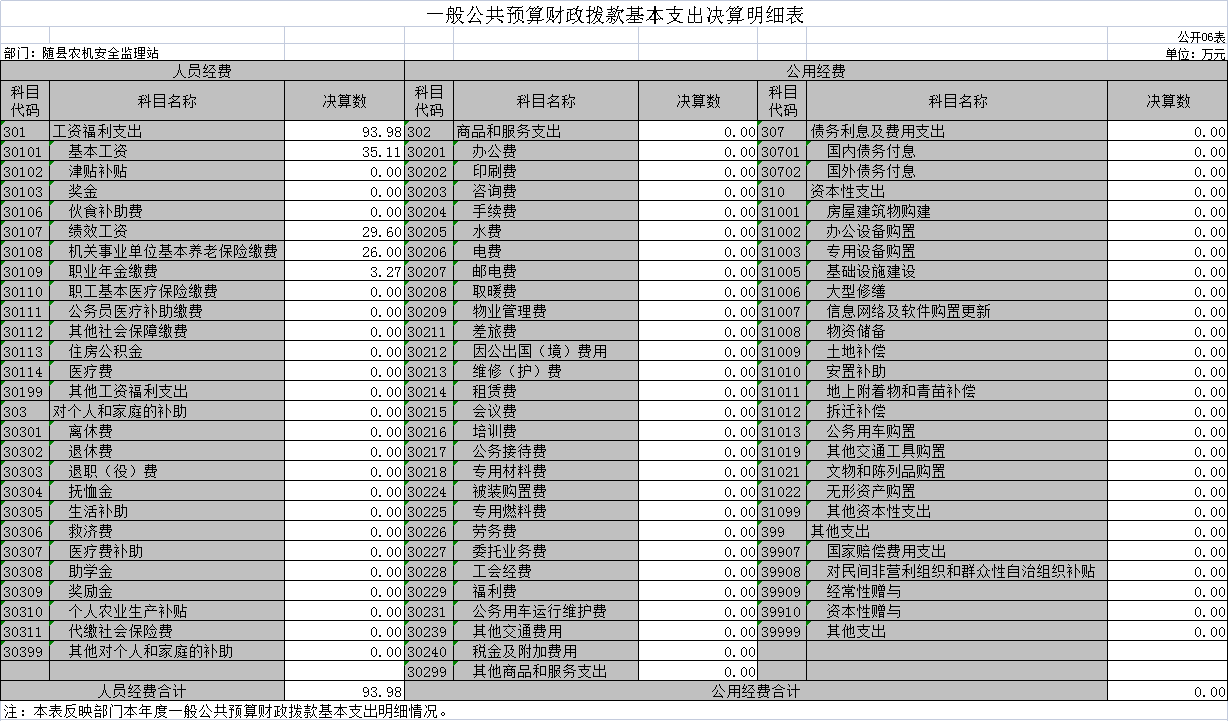Select the 机关事业单位基本养老保险缴费 amount 26.00
This screenshot has width=1230, height=722.
pos(344,251)
